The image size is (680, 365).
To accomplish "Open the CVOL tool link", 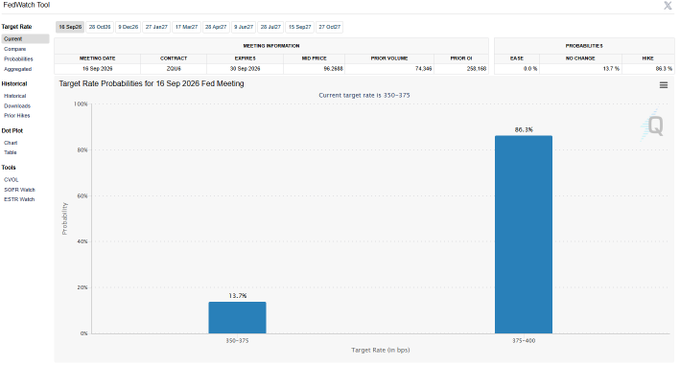I will click(11, 179).
